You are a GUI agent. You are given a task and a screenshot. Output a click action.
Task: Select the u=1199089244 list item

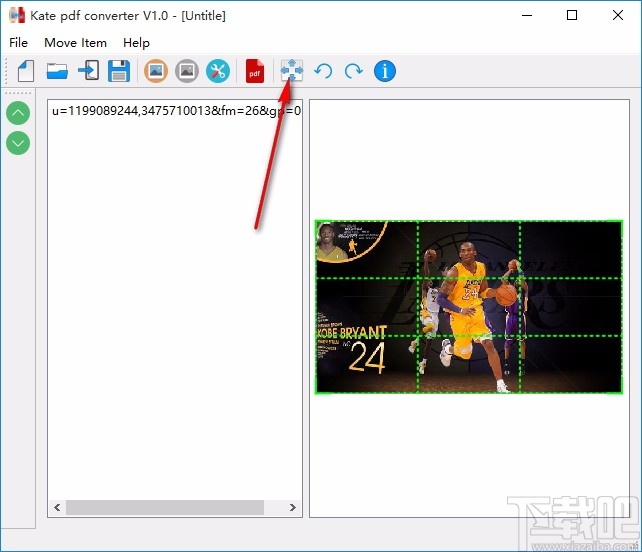tap(176, 111)
